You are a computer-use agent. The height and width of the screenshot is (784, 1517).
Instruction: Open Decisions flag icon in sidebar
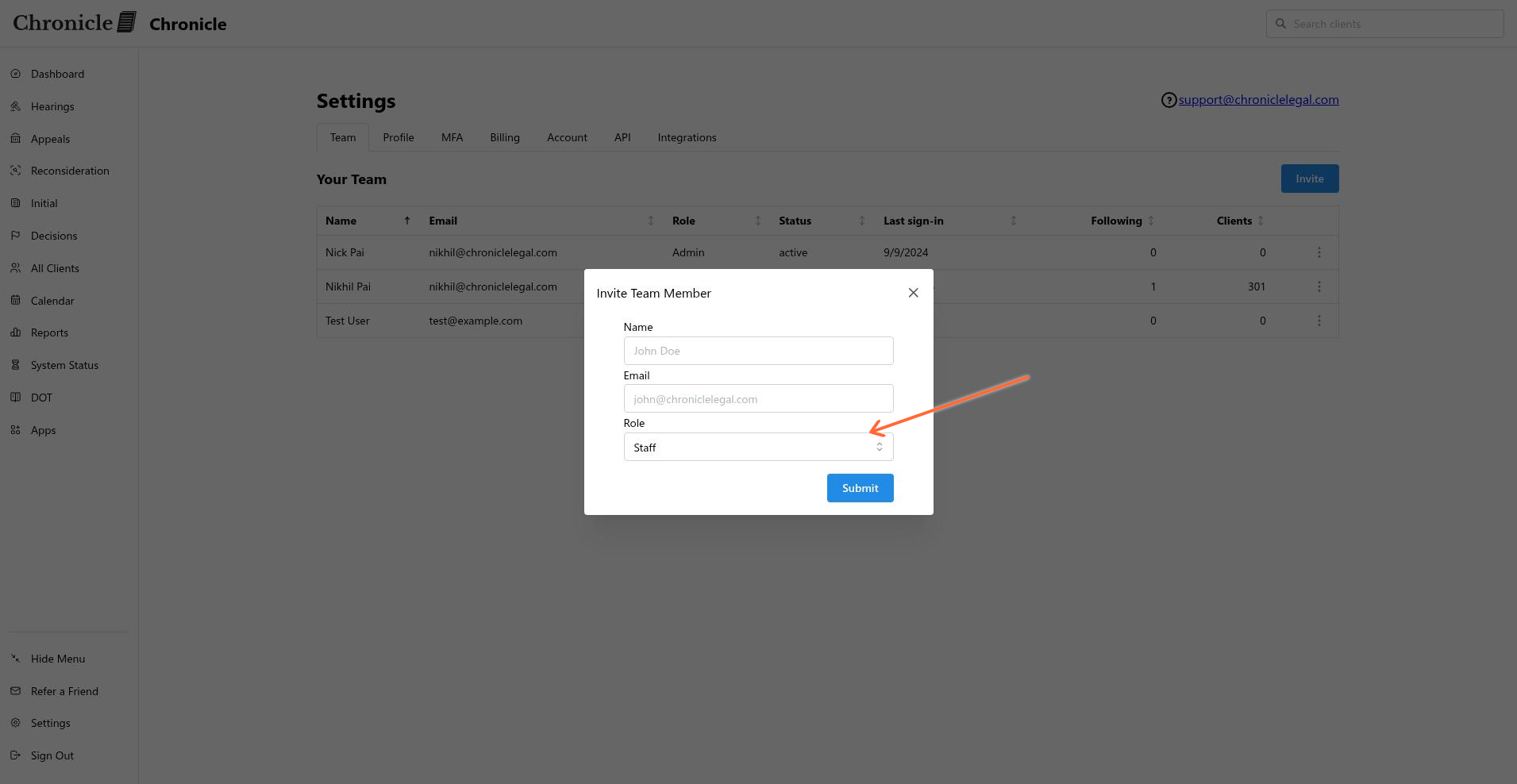(15, 236)
